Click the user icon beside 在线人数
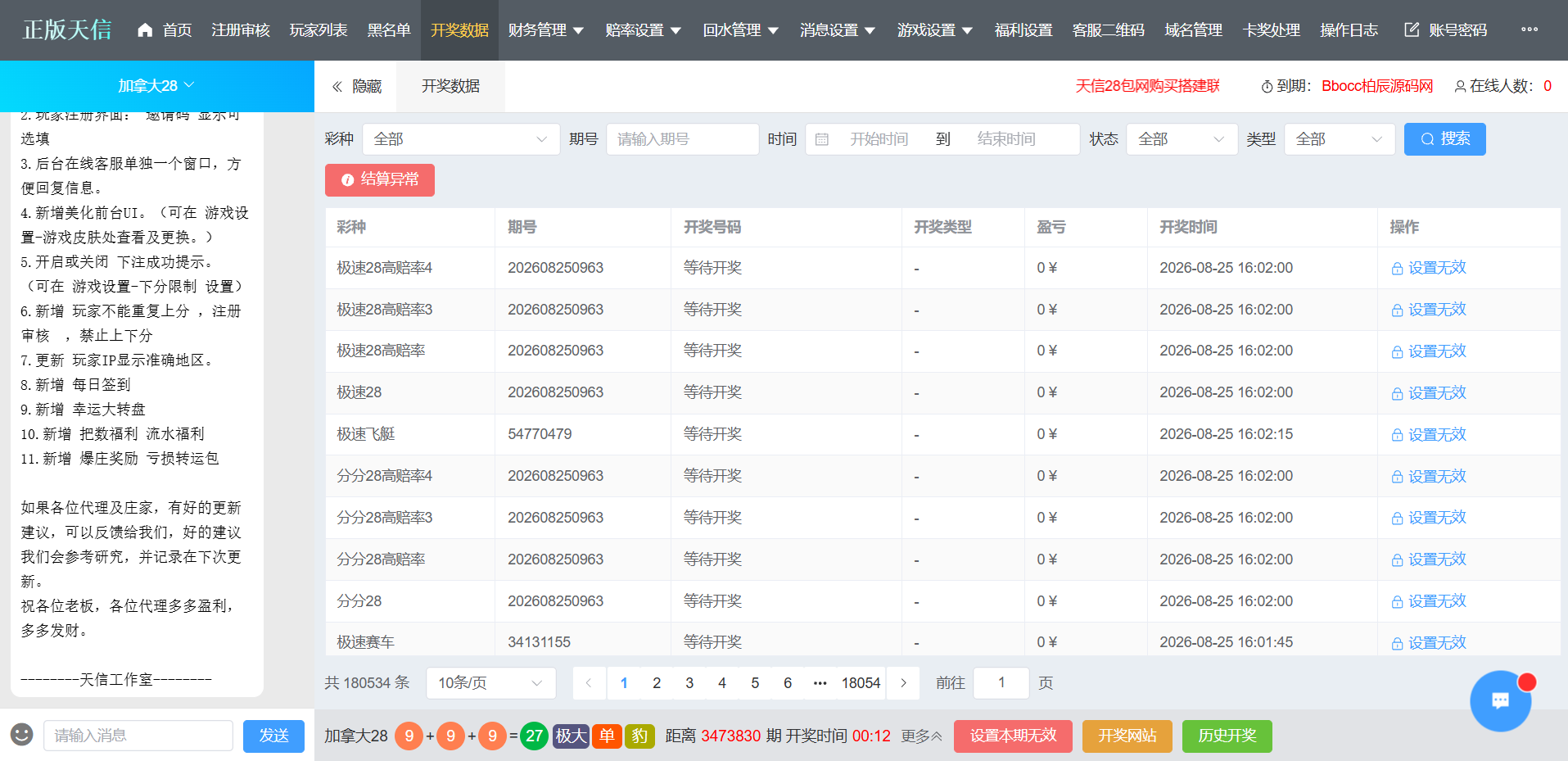Viewport: 1568px width, 761px height. pyautogui.click(x=1460, y=87)
